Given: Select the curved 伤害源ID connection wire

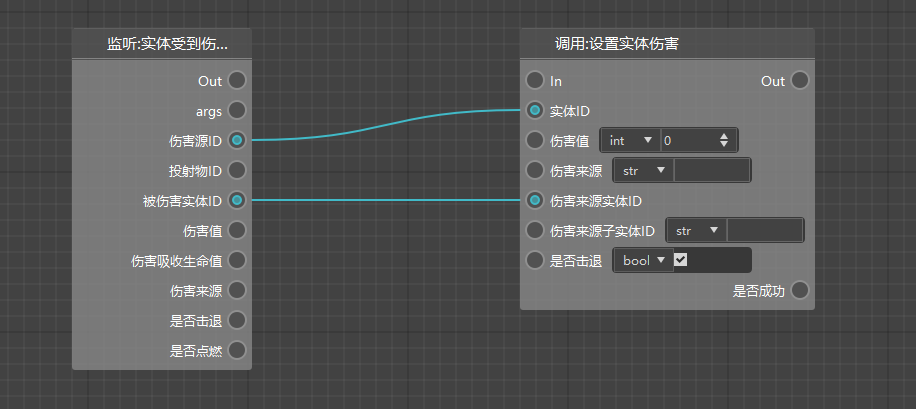Looking at the screenshot, I should click(x=386, y=125).
